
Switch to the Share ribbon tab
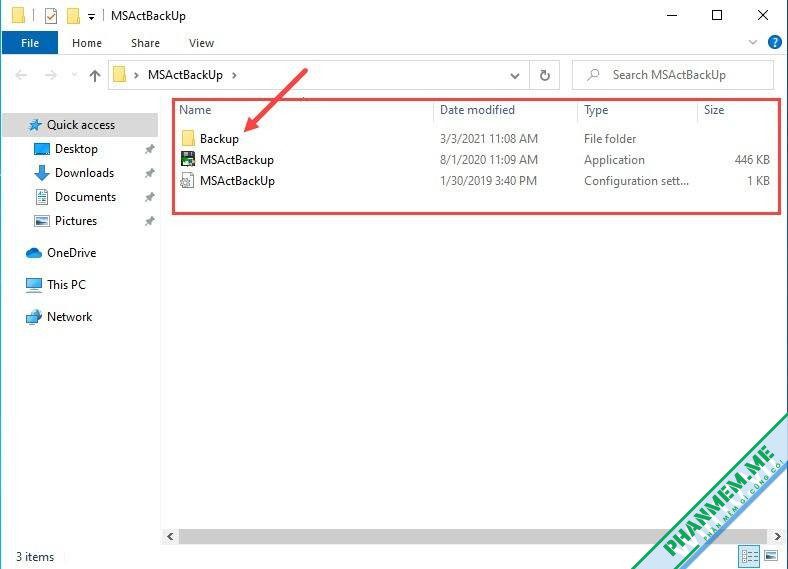click(145, 43)
